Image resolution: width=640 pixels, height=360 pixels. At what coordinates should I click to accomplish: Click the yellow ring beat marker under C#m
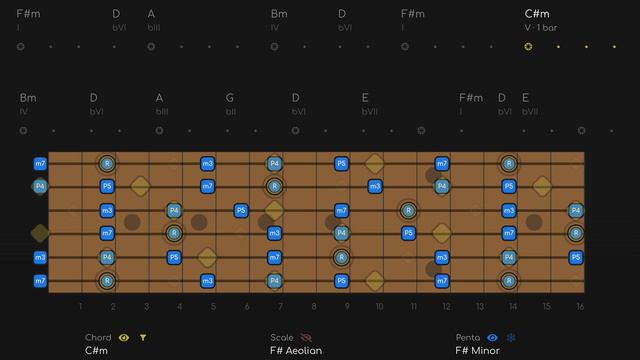528,47
